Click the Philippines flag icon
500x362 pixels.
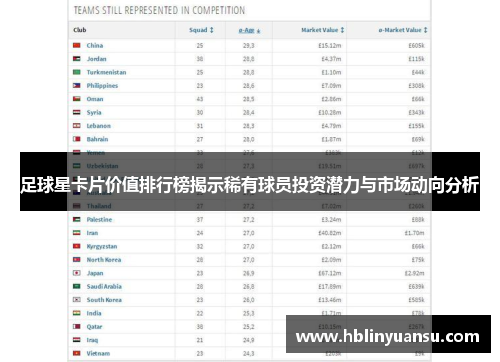(77, 86)
